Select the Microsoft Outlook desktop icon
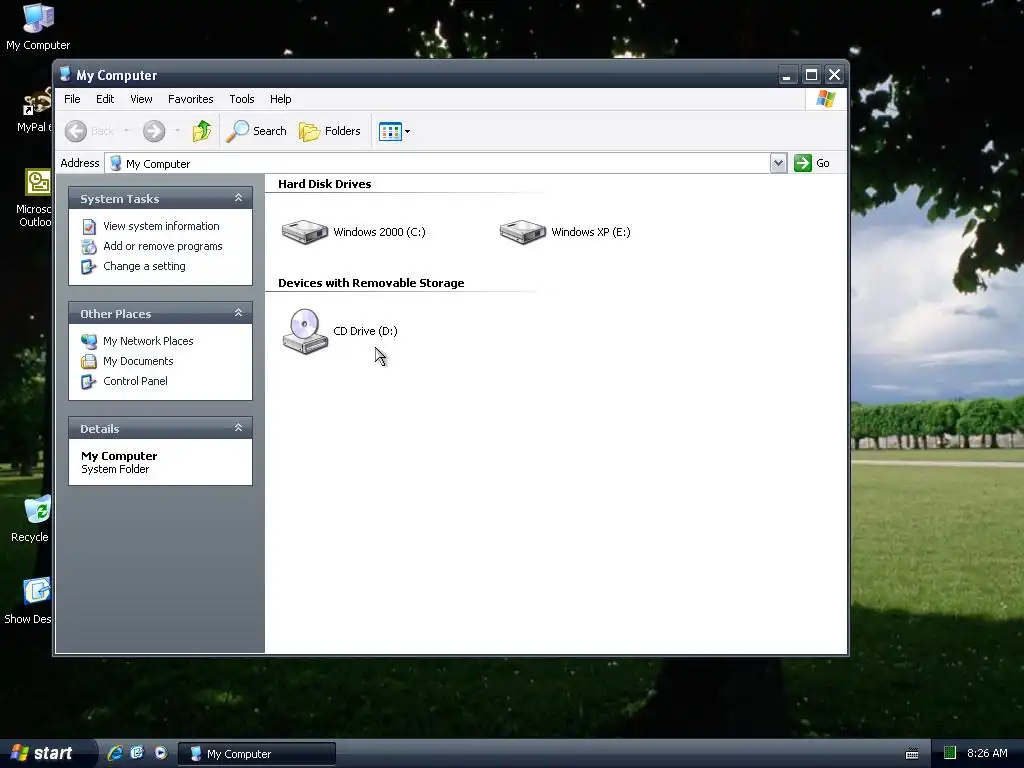 click(34, 199)
